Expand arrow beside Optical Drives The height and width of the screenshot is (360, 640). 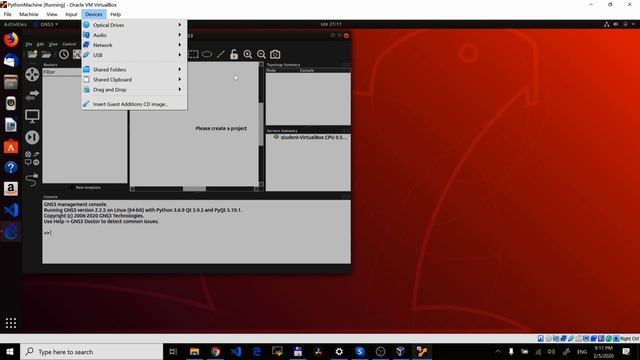point(180,25)
